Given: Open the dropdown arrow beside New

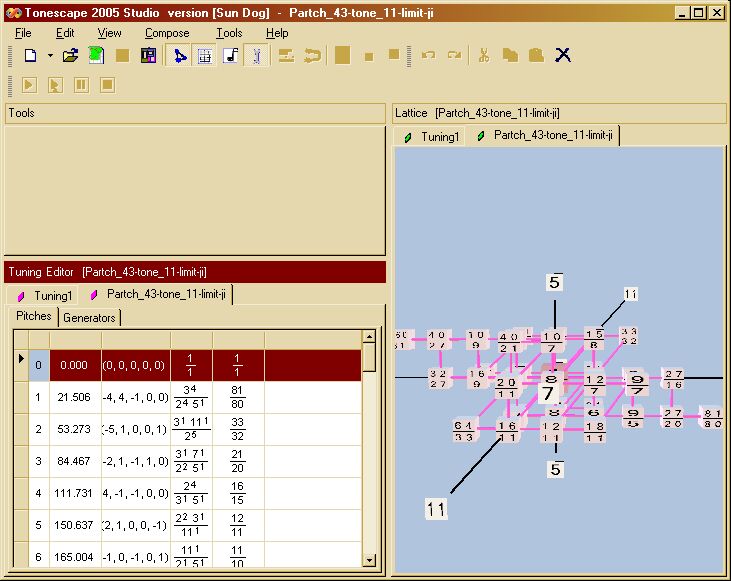Looking at the screenshot, I should click(50, 56).
